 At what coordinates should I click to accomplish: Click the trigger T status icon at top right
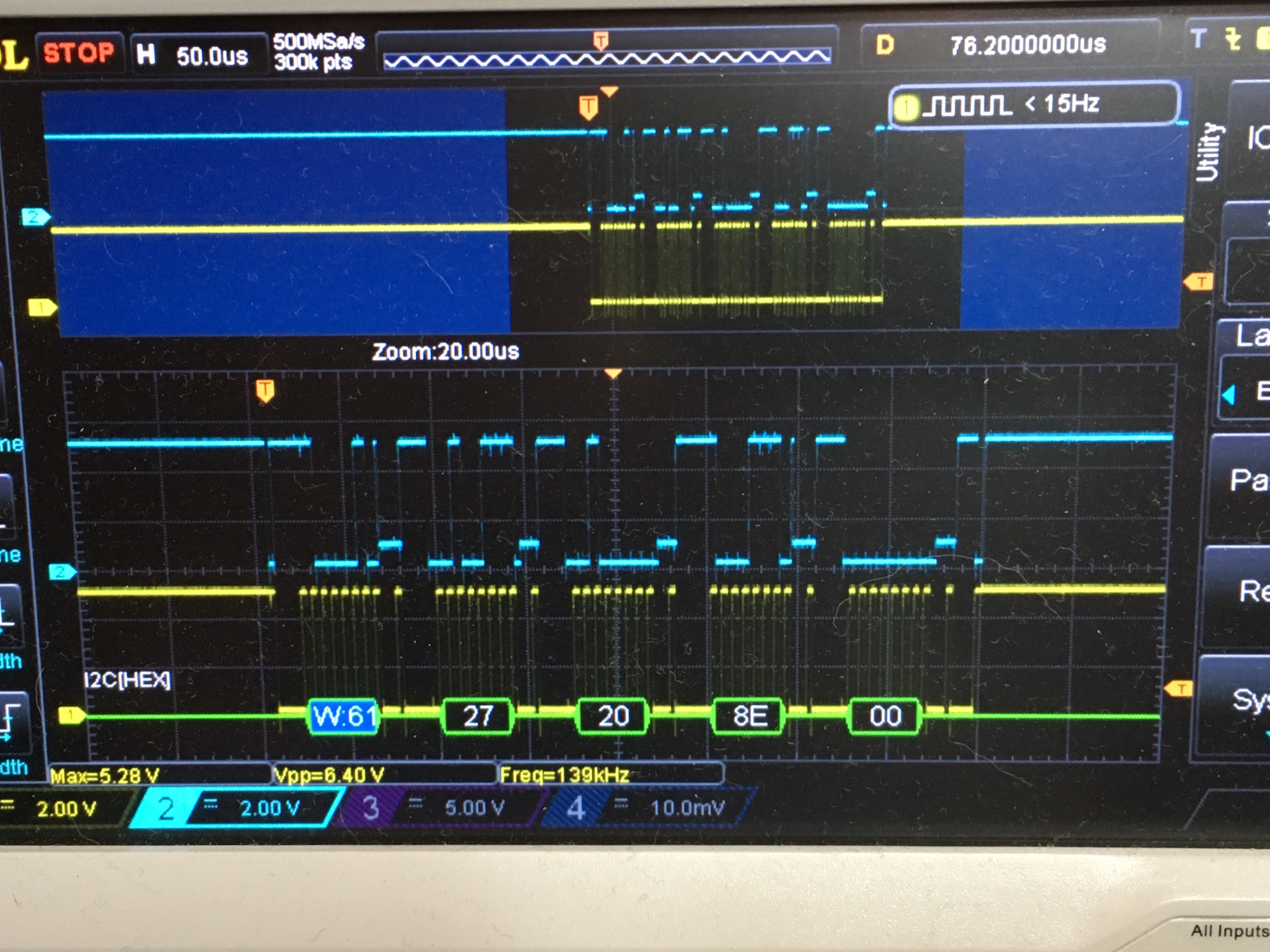pyautogui.click(x=1198, y=39)
